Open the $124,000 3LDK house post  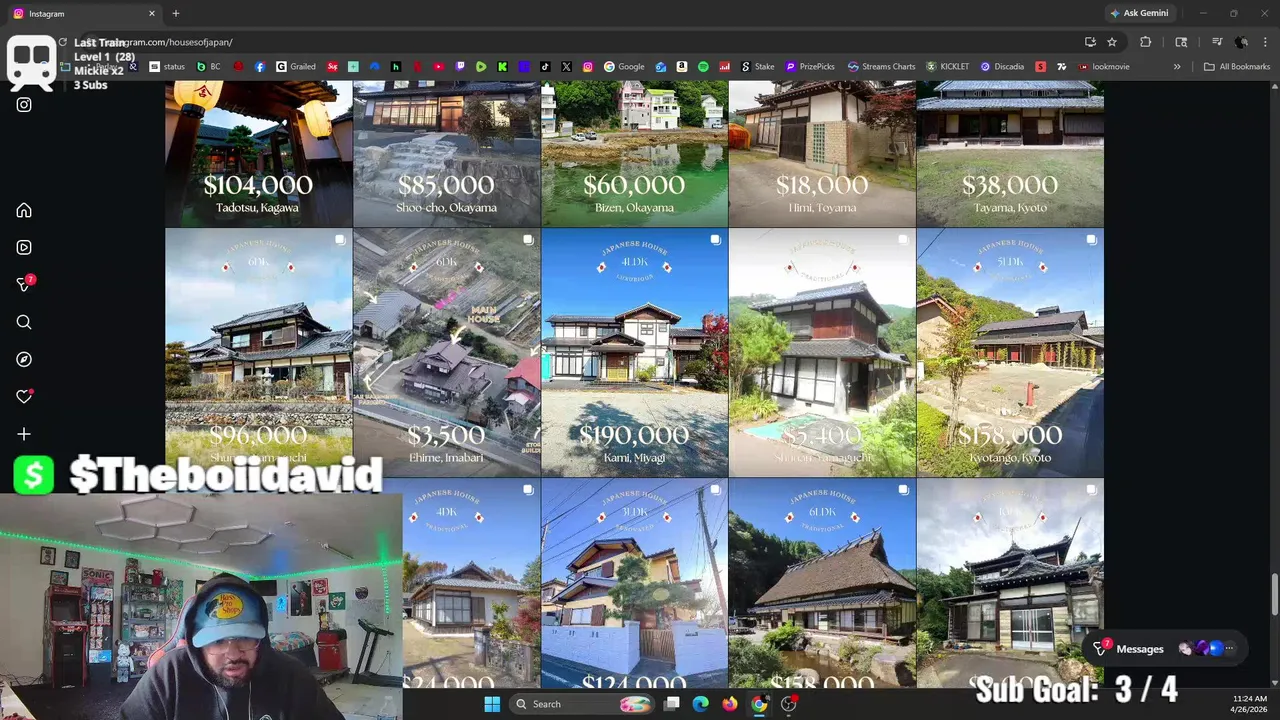coord(635,583)
